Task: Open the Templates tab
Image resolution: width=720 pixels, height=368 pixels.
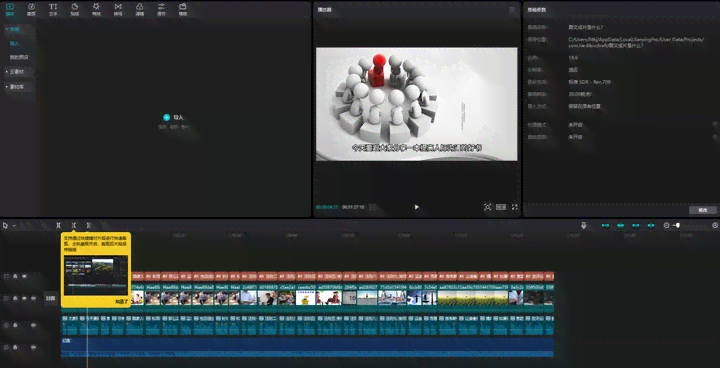Action: tap(183, 9)
